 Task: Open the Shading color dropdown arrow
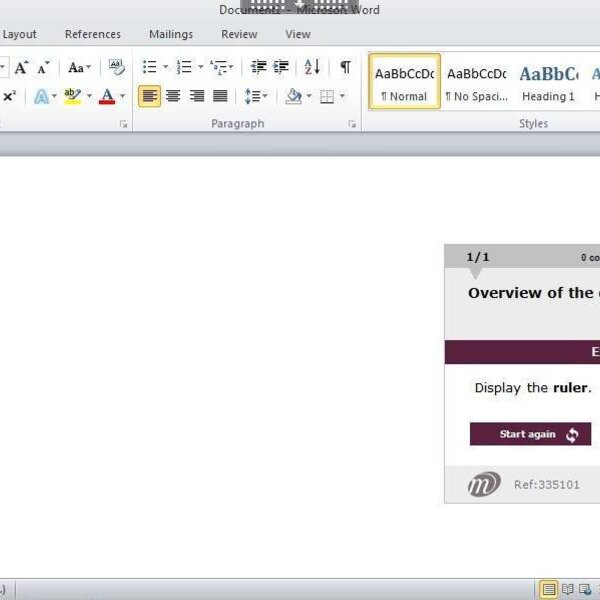309,96
